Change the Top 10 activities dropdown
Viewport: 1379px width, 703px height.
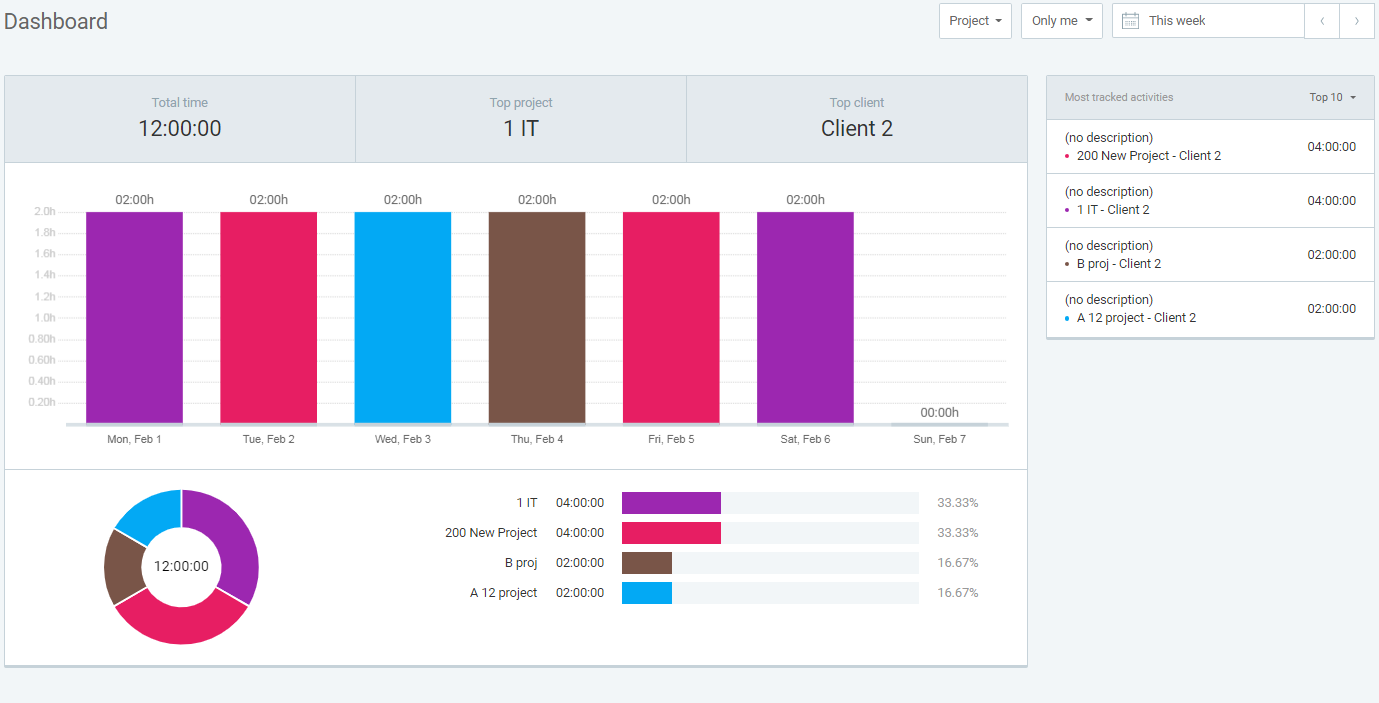pos(1330,97)
